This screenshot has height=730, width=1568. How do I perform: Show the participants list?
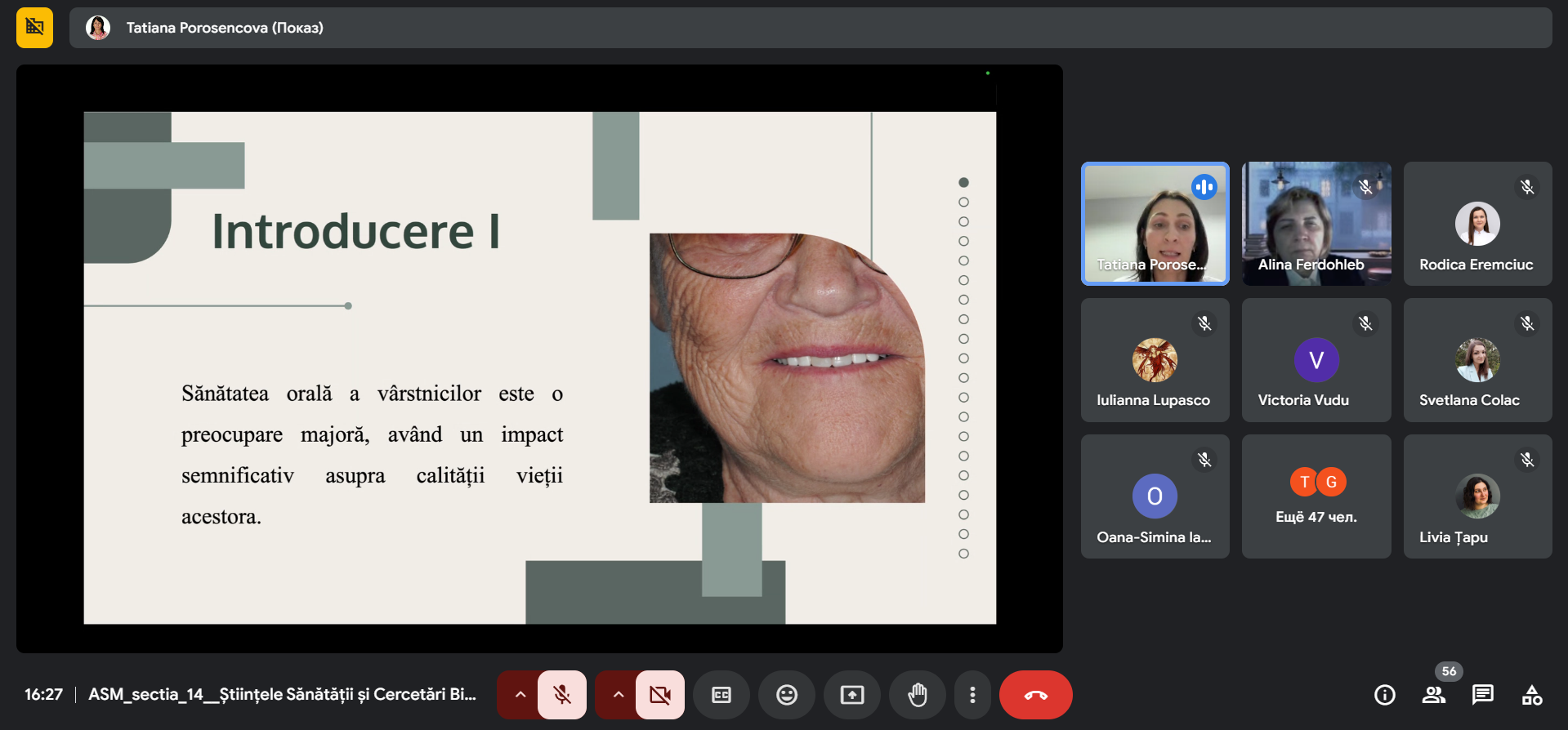click(1434, 695)
